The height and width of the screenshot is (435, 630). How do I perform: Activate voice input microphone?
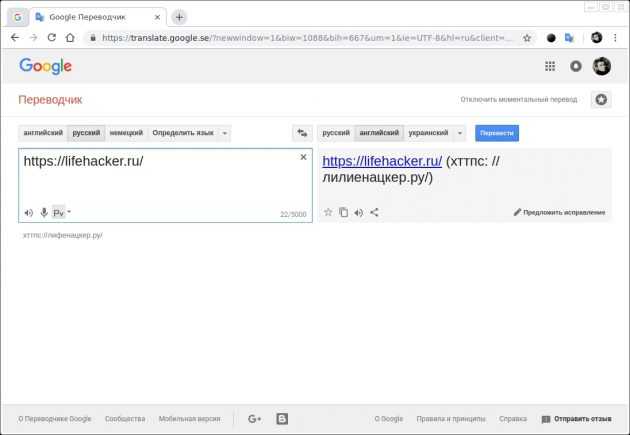44,212
